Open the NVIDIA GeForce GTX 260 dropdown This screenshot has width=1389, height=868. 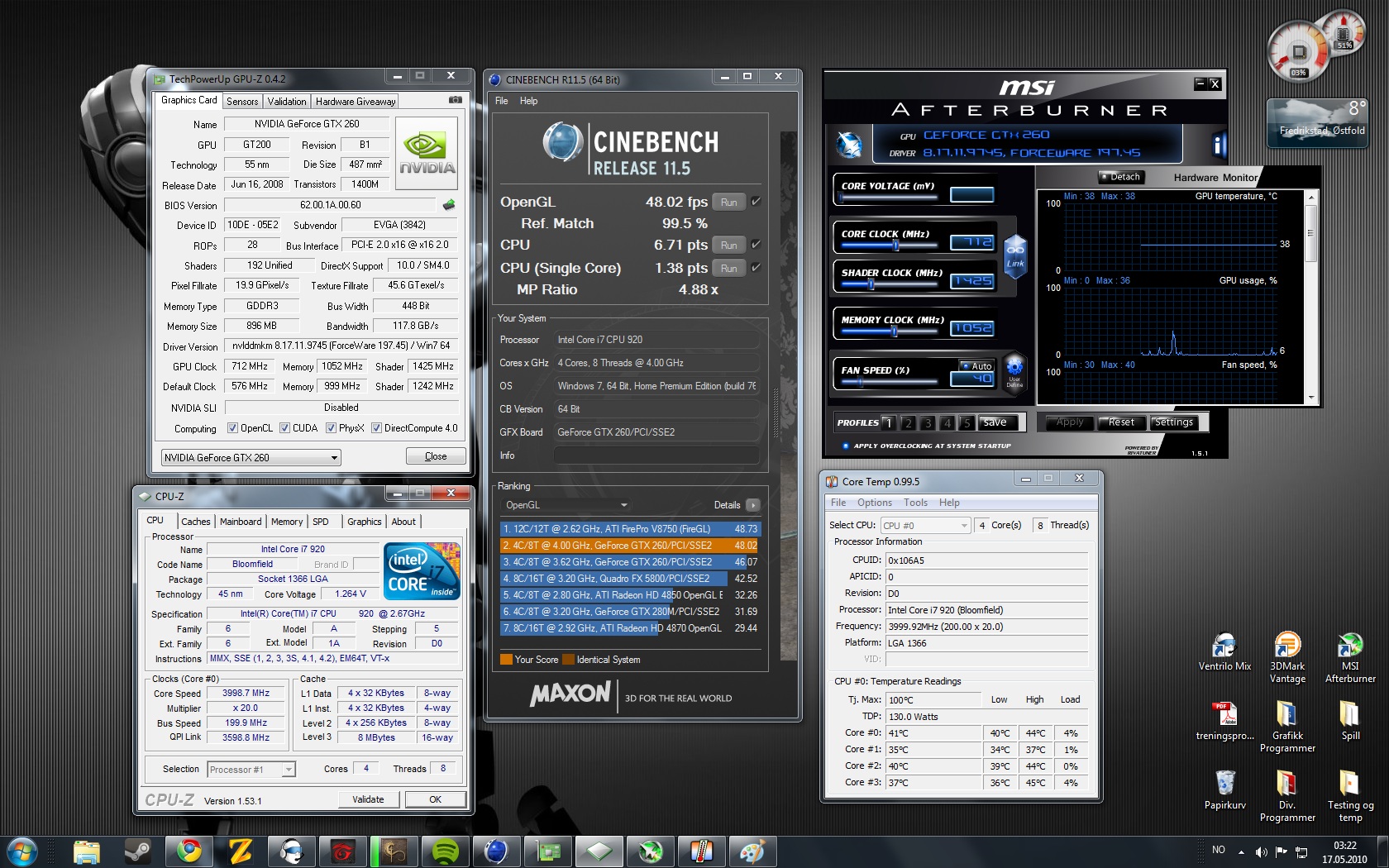(x=251, y=457)
